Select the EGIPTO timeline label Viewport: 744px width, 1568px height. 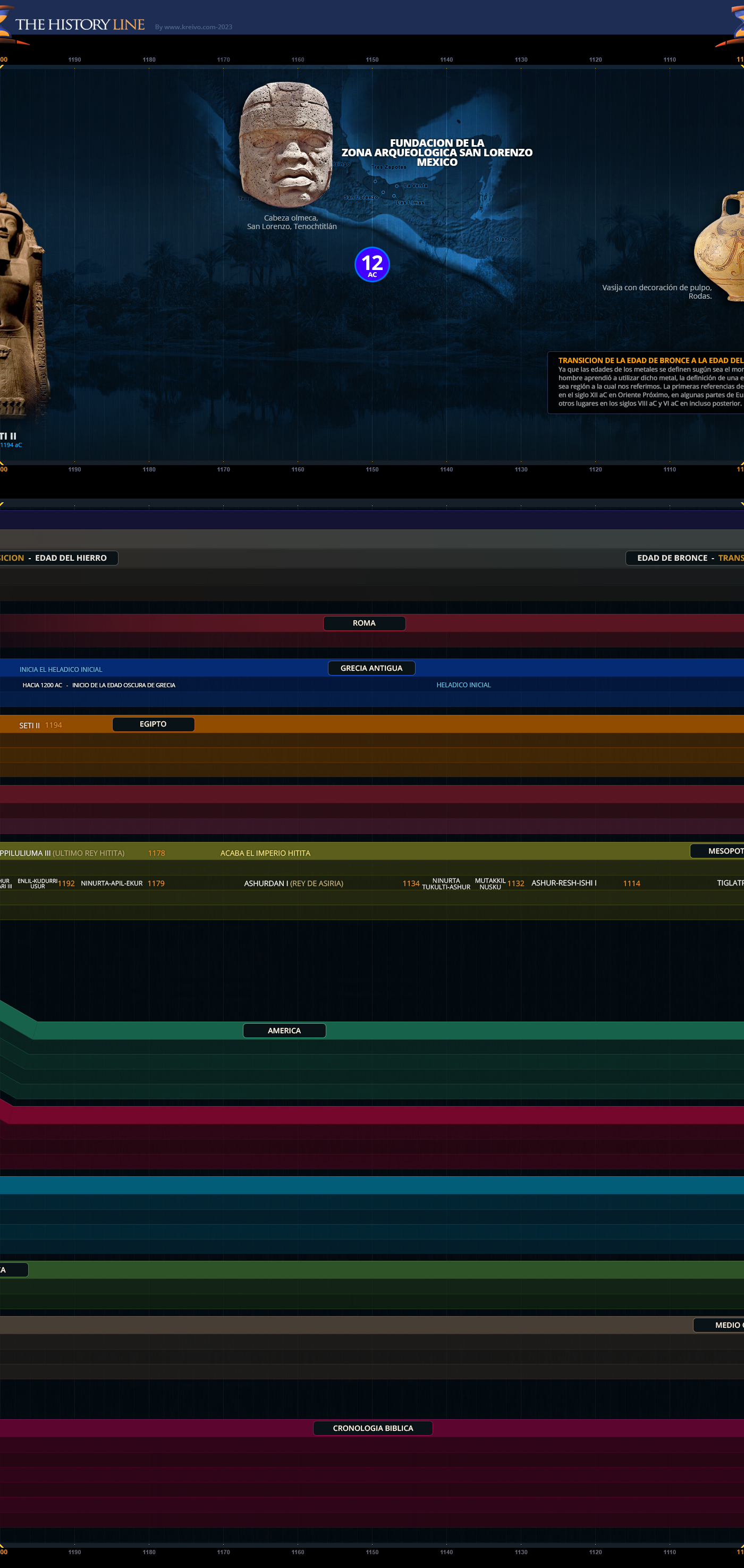point(153,724)
